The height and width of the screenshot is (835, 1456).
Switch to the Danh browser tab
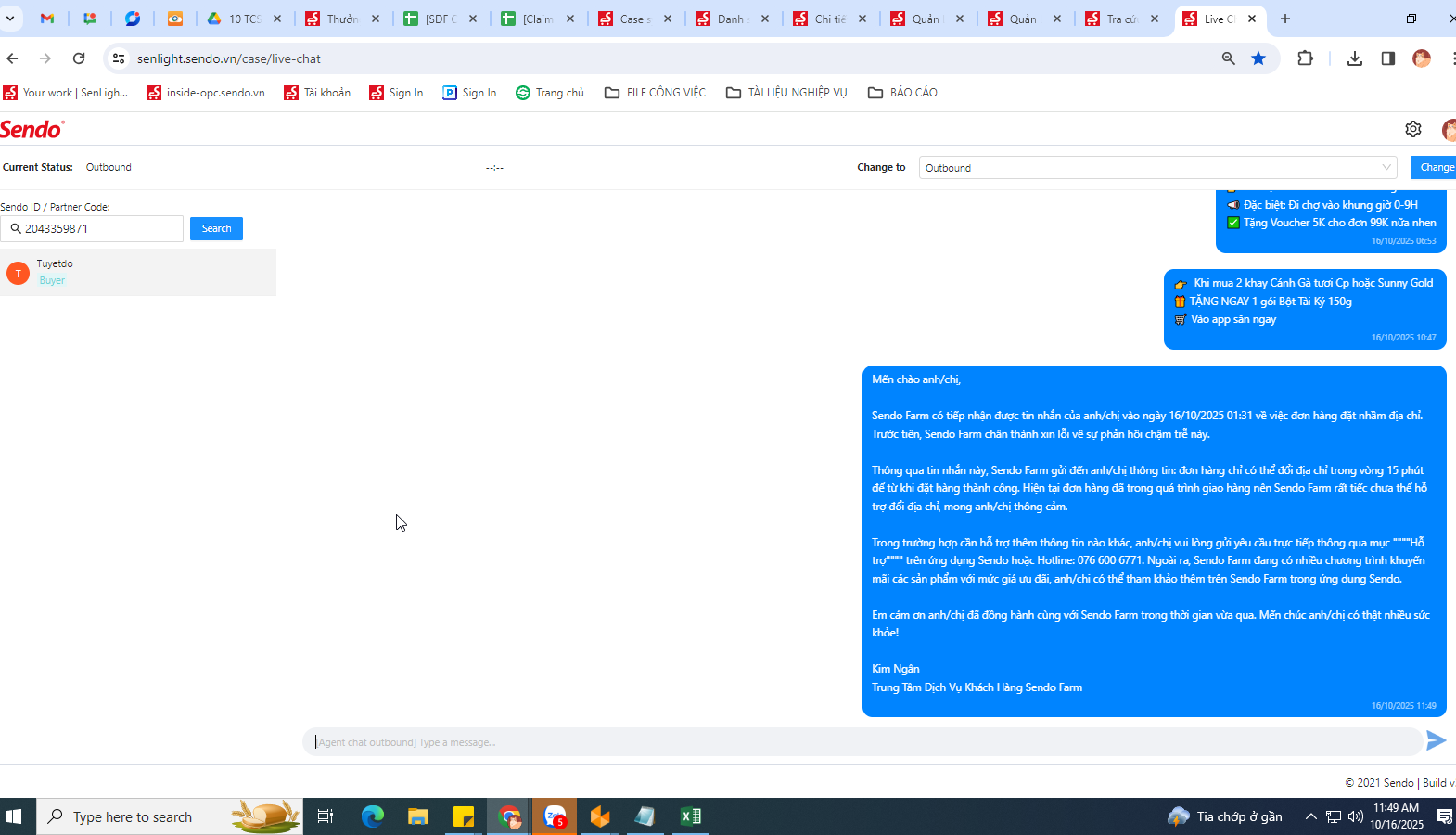pyautogui.click(x=734, y=19)
